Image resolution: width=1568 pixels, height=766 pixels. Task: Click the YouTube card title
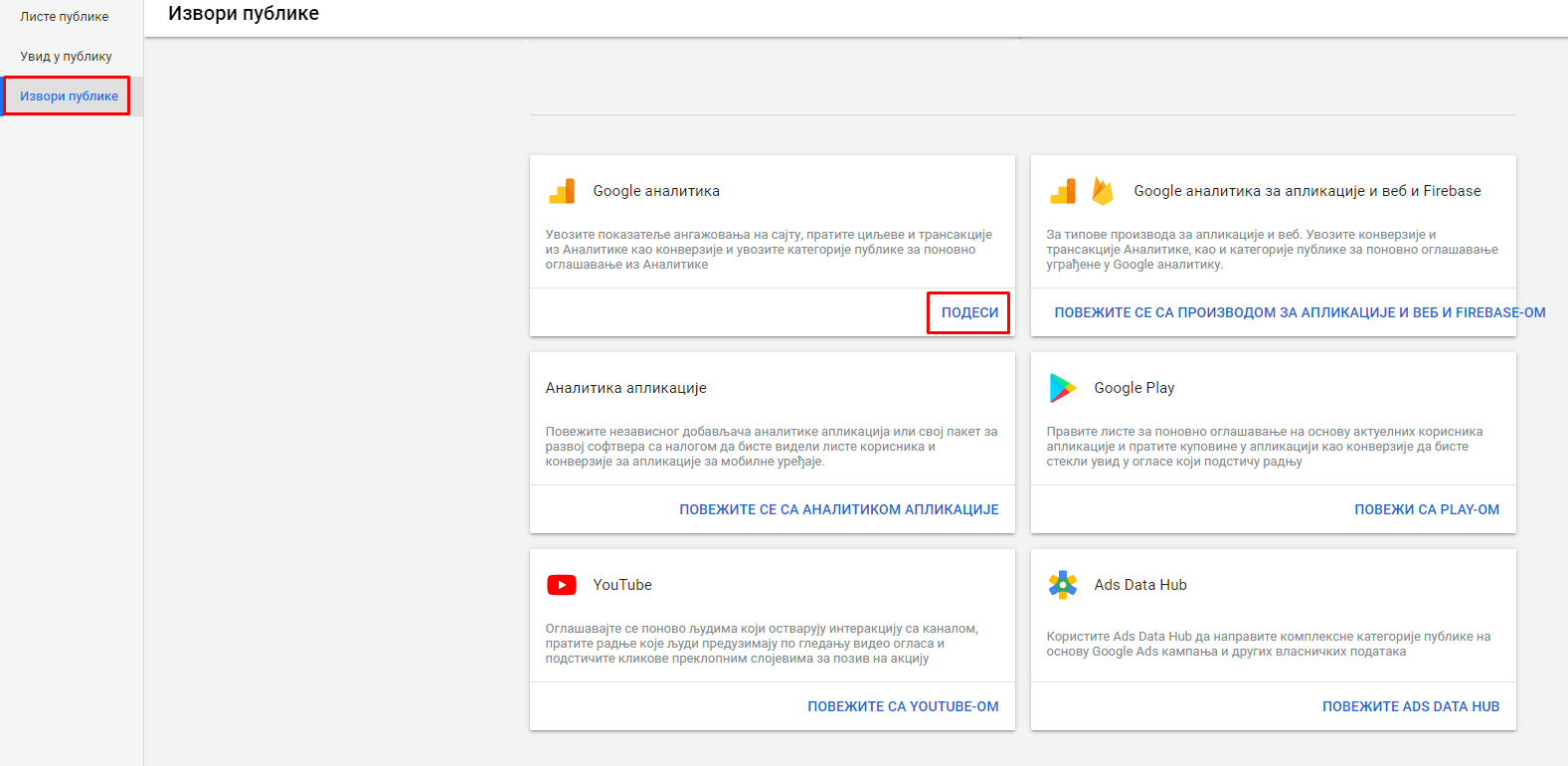click(x=622, y=585)
